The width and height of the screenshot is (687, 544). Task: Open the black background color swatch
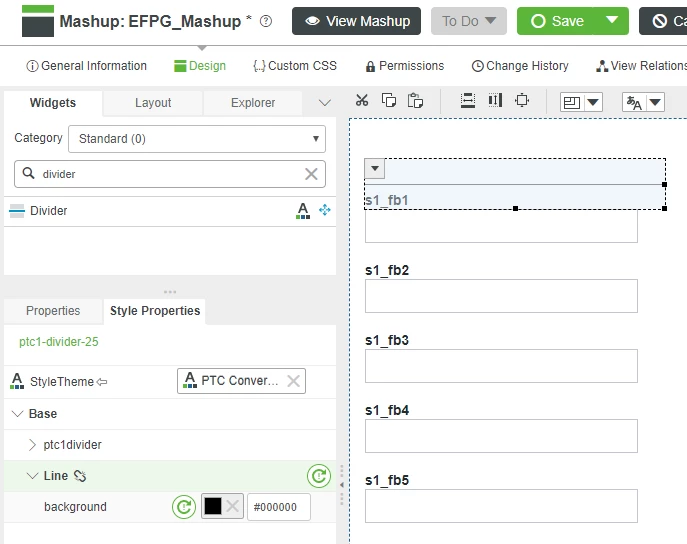[x=213, y=506]
